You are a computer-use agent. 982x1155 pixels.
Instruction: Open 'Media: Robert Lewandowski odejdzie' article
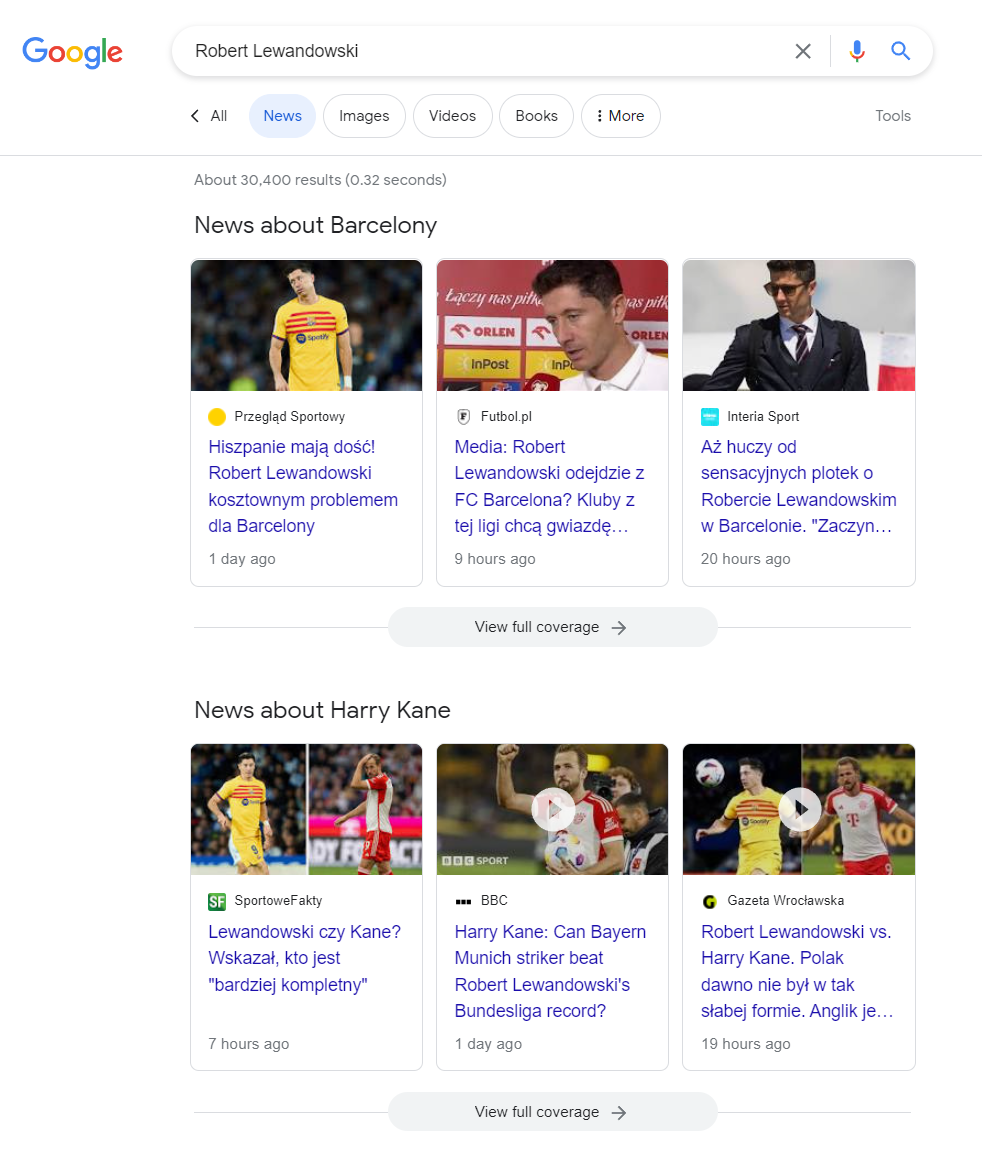point(550,486)
